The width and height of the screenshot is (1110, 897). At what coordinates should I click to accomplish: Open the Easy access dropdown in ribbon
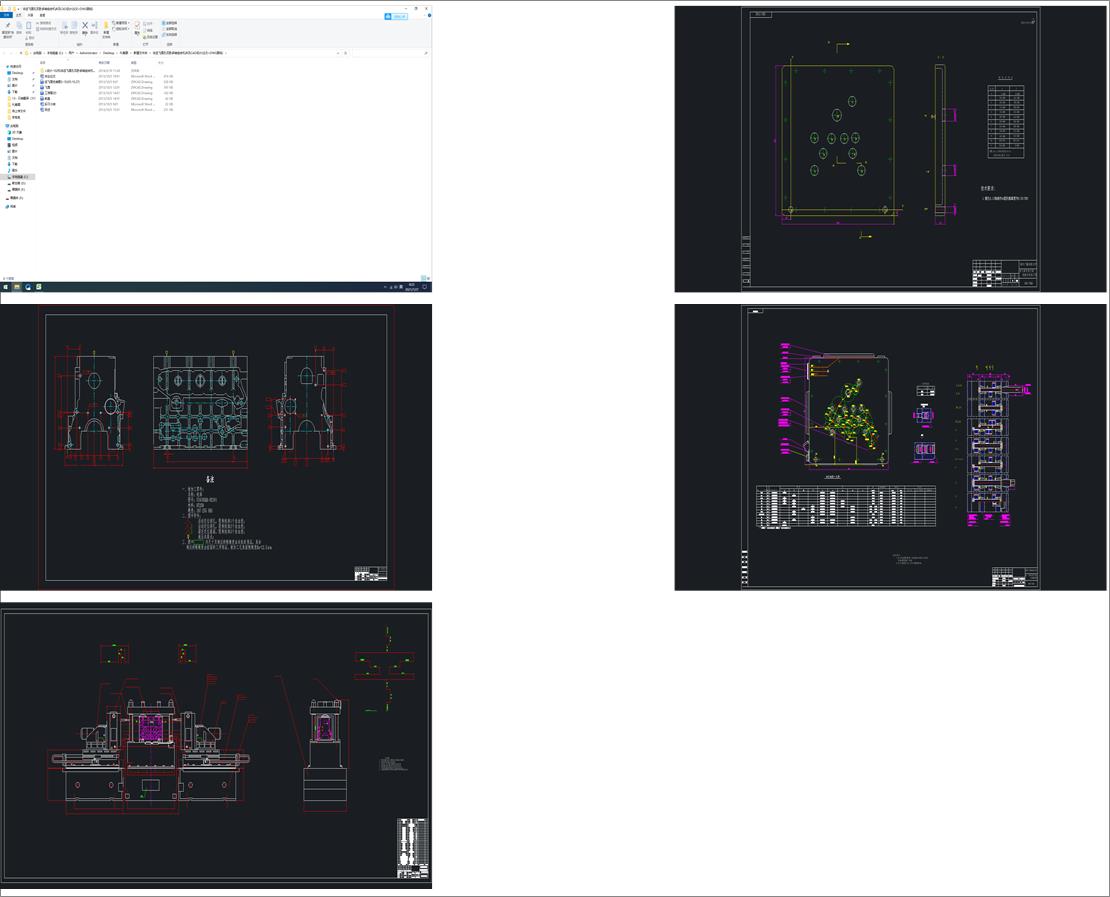pyautogui.click(x=120, y=29)
